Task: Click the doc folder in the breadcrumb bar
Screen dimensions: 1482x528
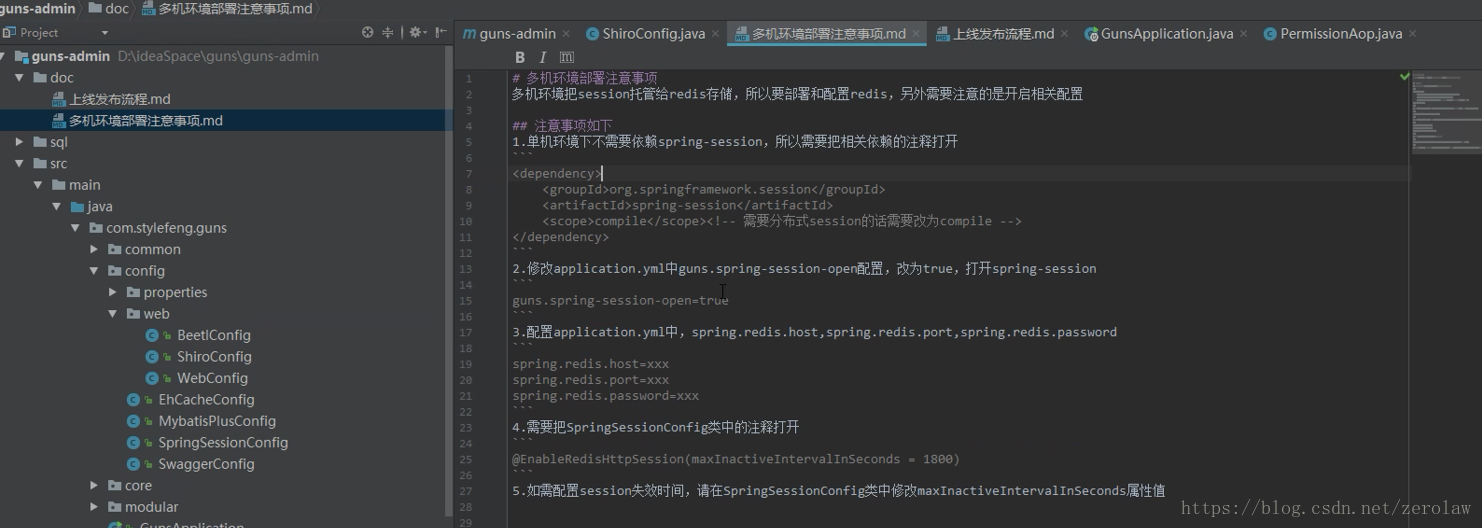Action: click(x=108, y=9)
